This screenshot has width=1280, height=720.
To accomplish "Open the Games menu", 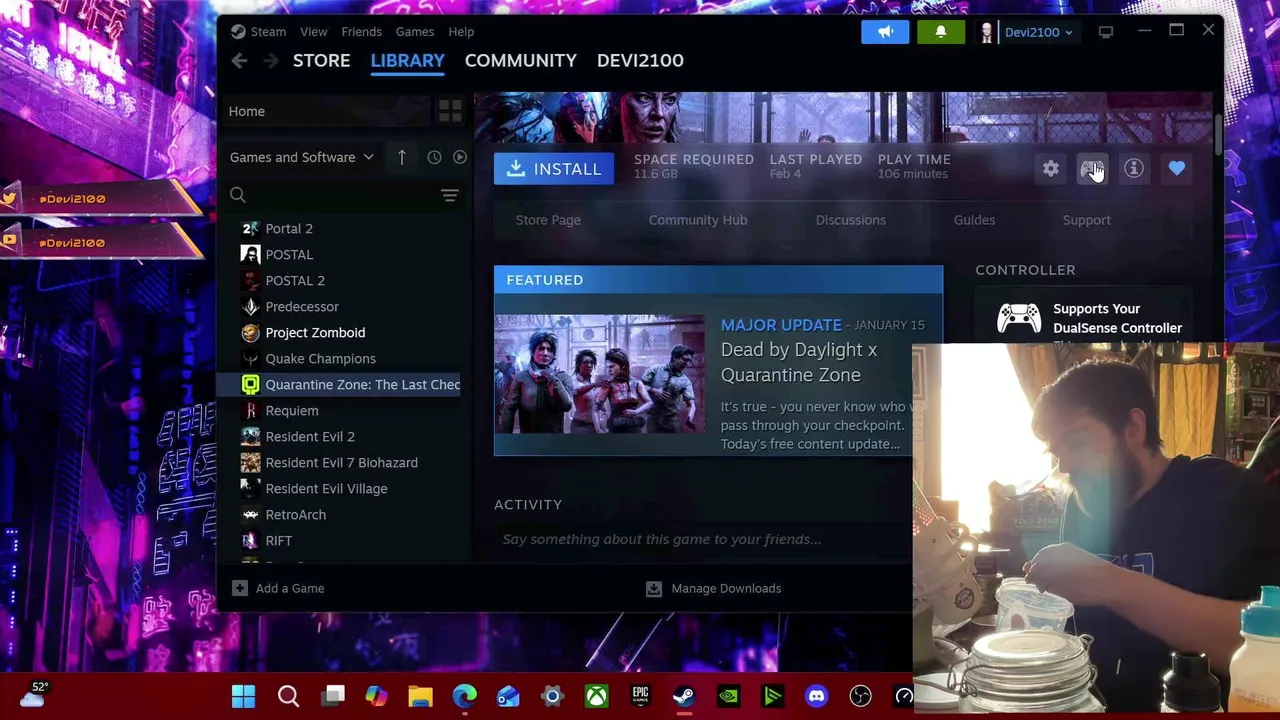I will click(x=415, y=32).
